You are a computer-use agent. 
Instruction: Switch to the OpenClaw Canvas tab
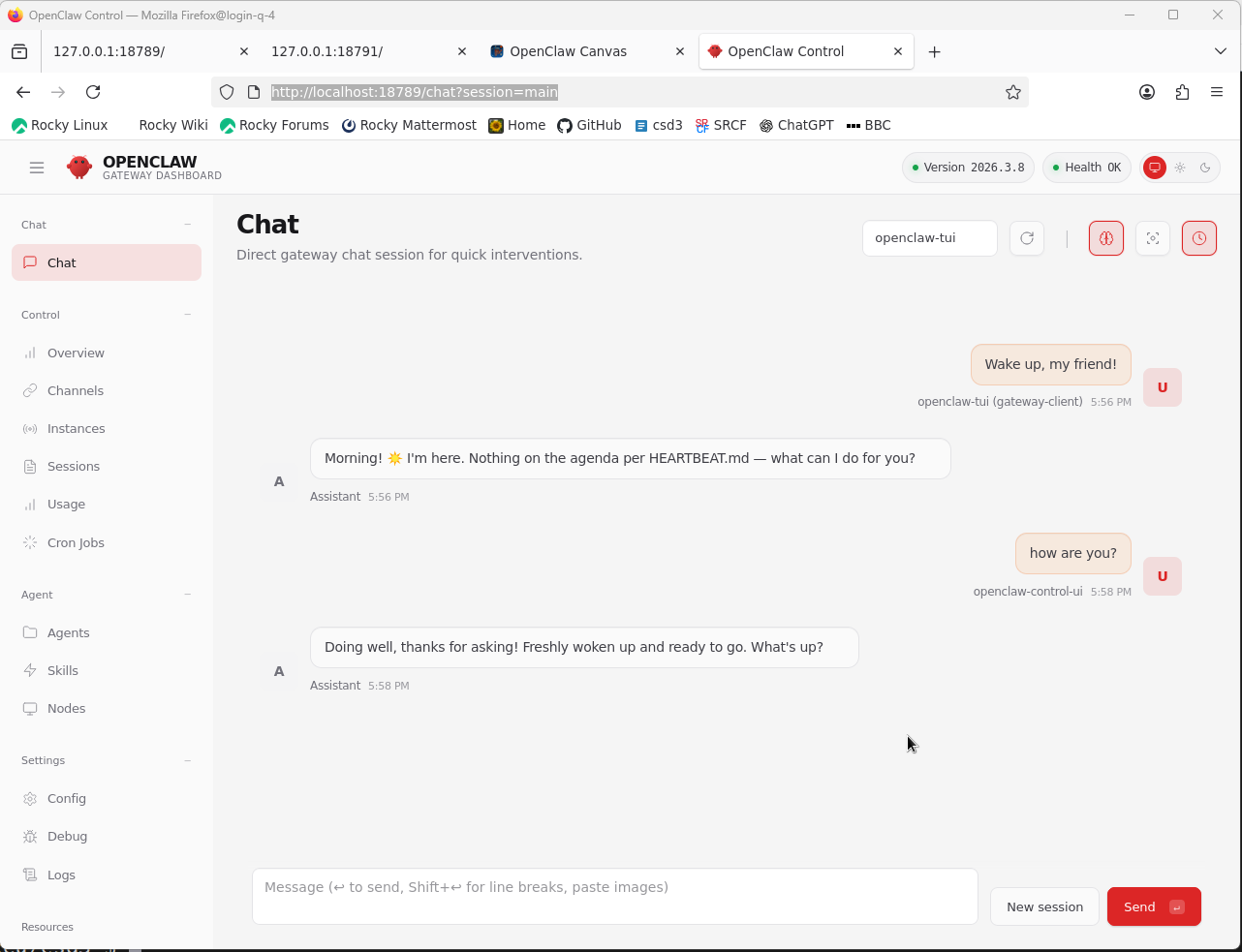click(x=569, y=51)
